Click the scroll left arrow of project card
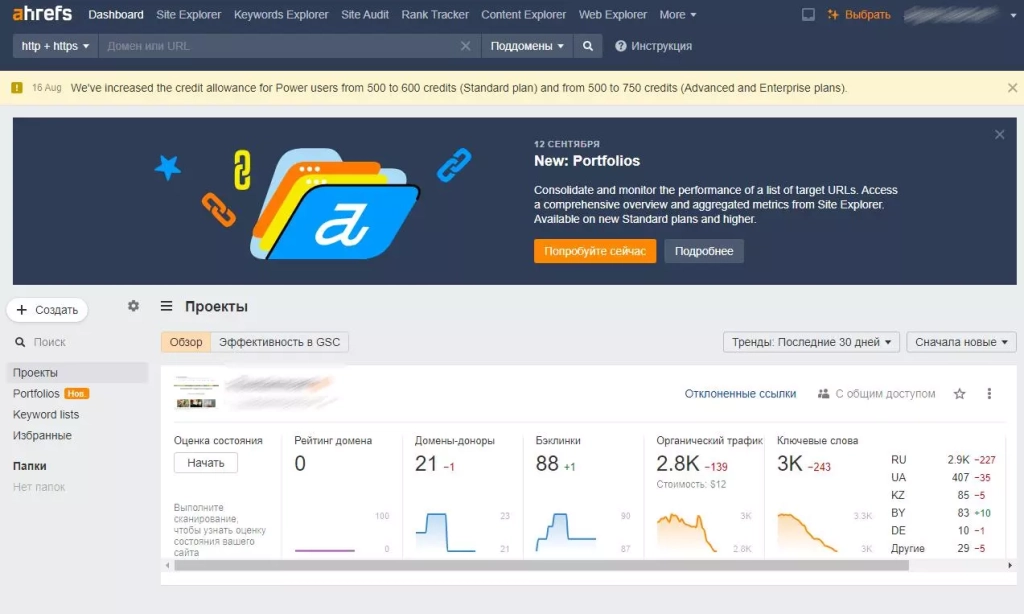Image resolution: width=1024 pixels, height=614 pixels. pos(168,566)
